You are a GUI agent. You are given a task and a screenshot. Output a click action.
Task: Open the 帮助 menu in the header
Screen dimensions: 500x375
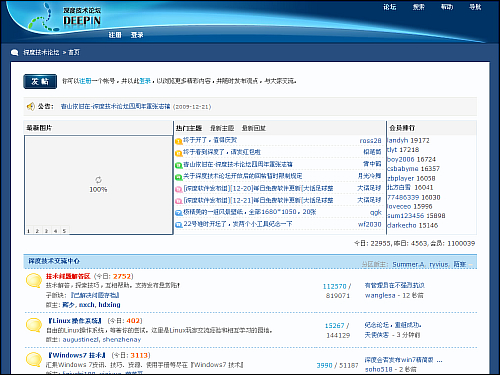tap(447, 7)
